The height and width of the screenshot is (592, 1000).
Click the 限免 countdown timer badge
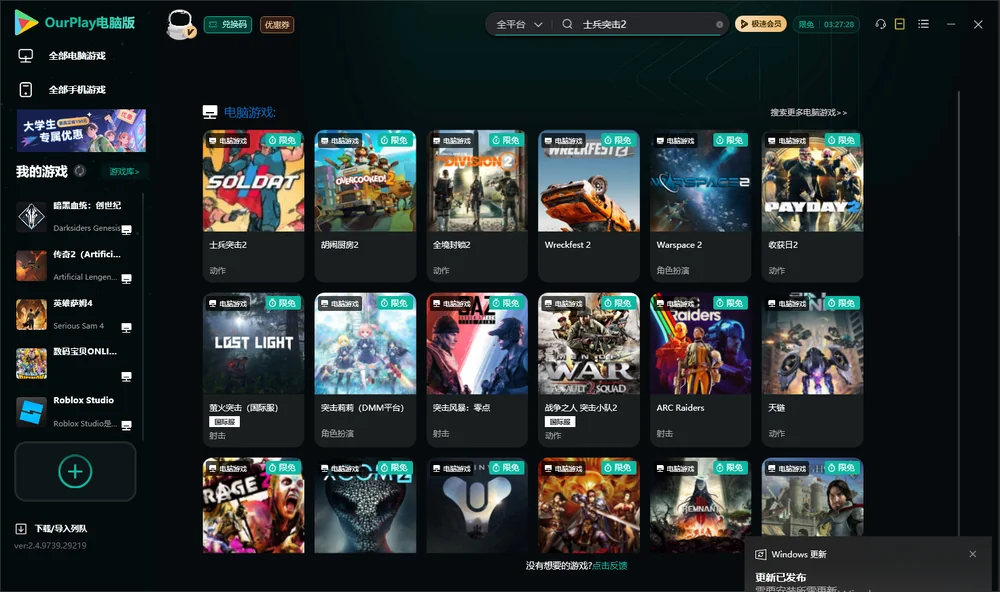pyautogui.click(x=826, y=24)
